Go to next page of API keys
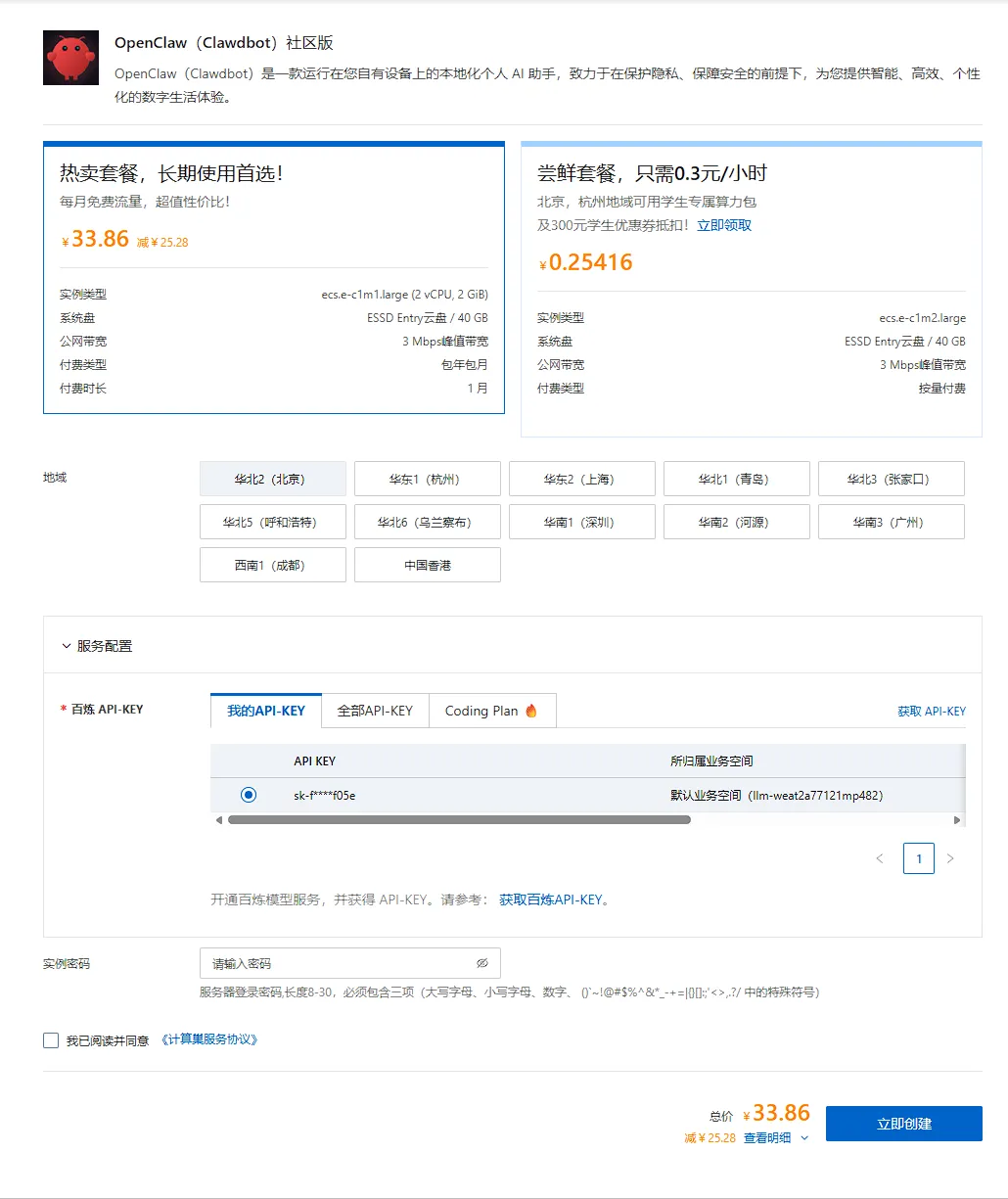1008x1199 pixels. [950, 858]
